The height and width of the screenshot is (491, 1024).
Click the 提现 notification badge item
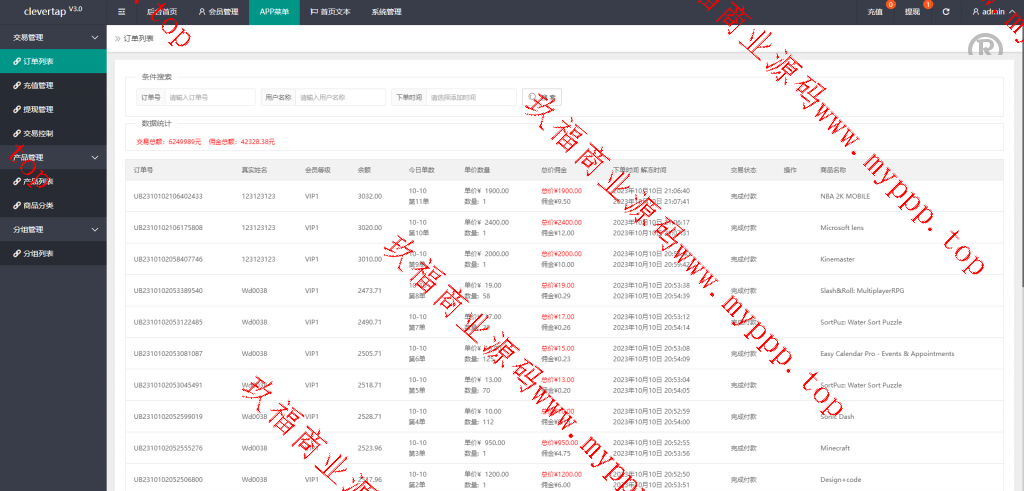tap(913, 12)
